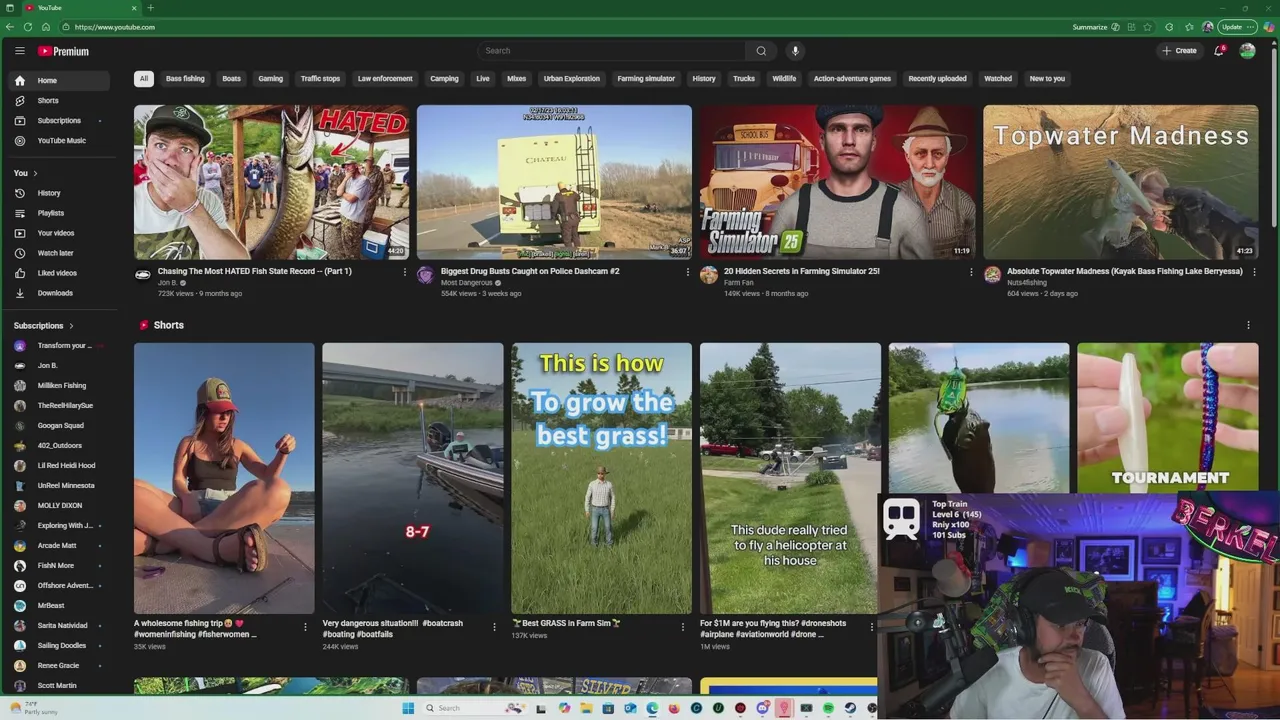Open the Jon B. channel link under video
This screenshot has height=720, width=1280.
[x=167, y=283]
